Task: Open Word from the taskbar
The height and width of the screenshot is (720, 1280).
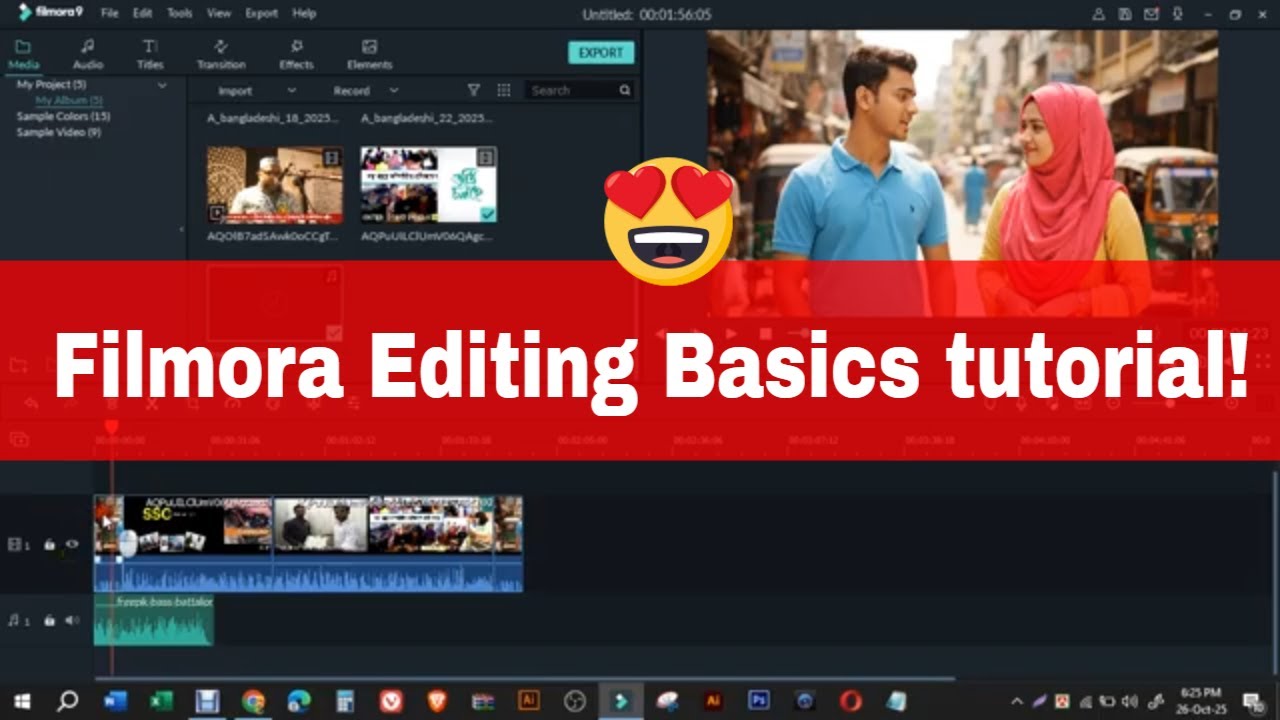Action: pos(115,701)
